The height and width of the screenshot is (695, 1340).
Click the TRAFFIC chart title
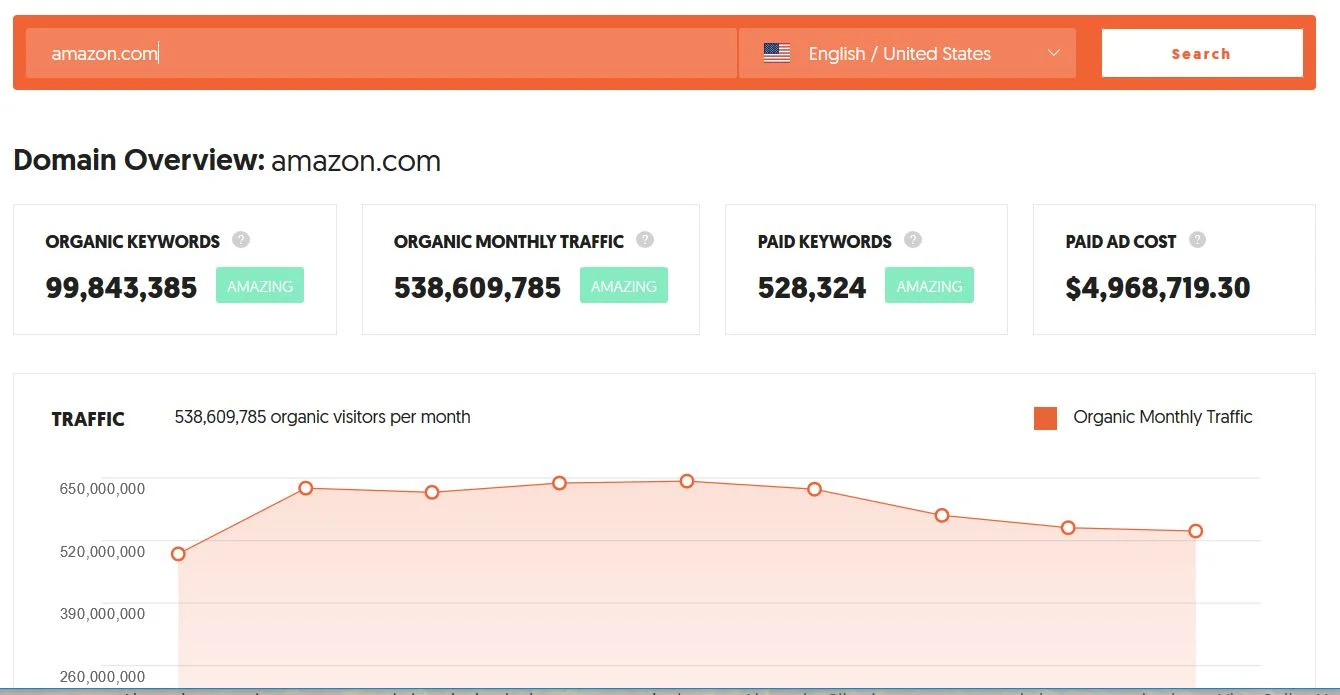pyautogui.click(x=88, y=420)
